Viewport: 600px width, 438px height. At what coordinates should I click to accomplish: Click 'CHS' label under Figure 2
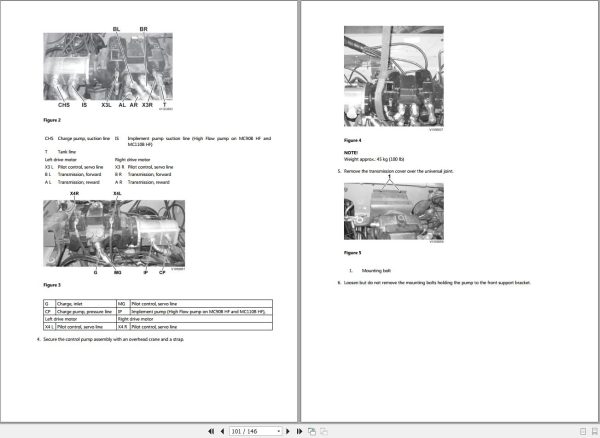tap(64, 105)
